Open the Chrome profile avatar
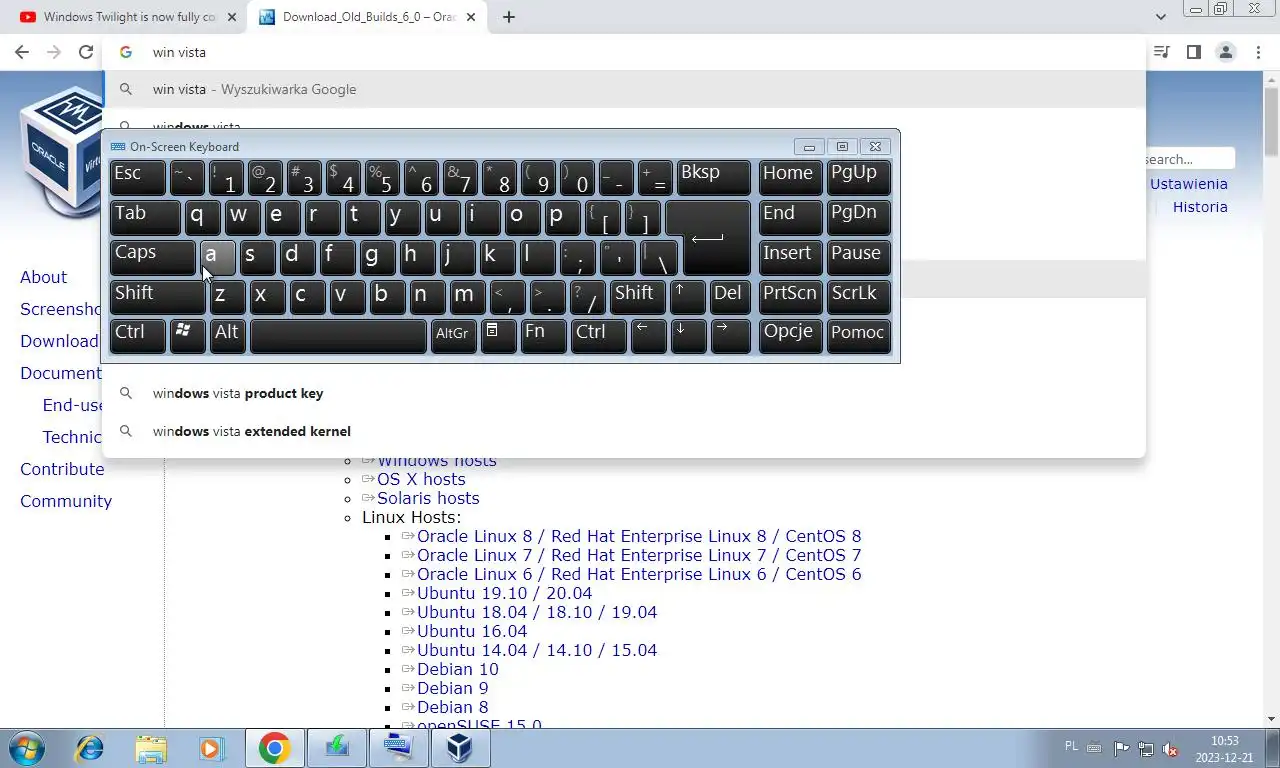The height and width of the screenshot is (768, 1280). click(1225, 52)
